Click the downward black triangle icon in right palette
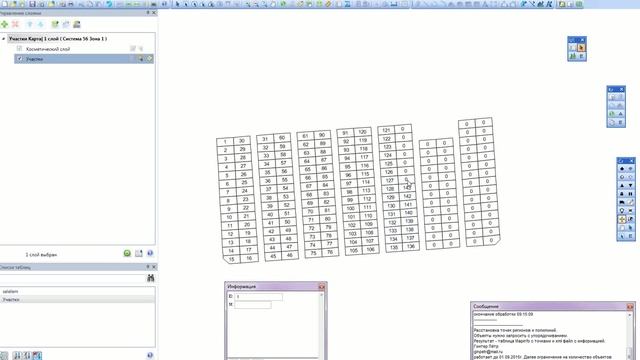The height and width of the screenshot is (360, 640). (631, 185)
